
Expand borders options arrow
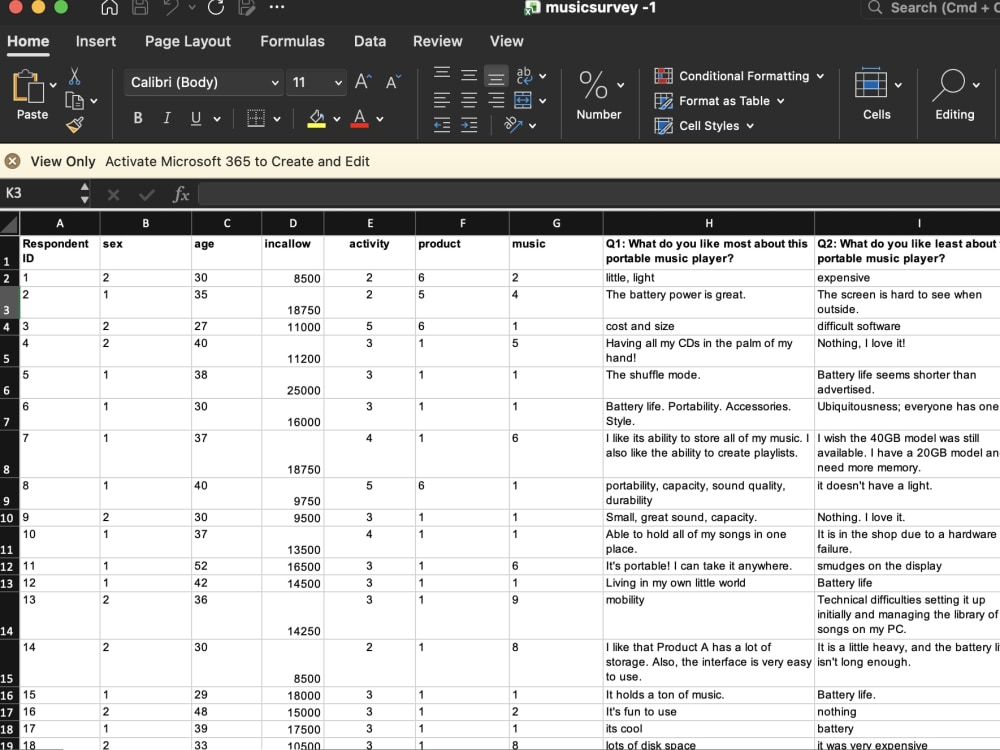[277, 119]
